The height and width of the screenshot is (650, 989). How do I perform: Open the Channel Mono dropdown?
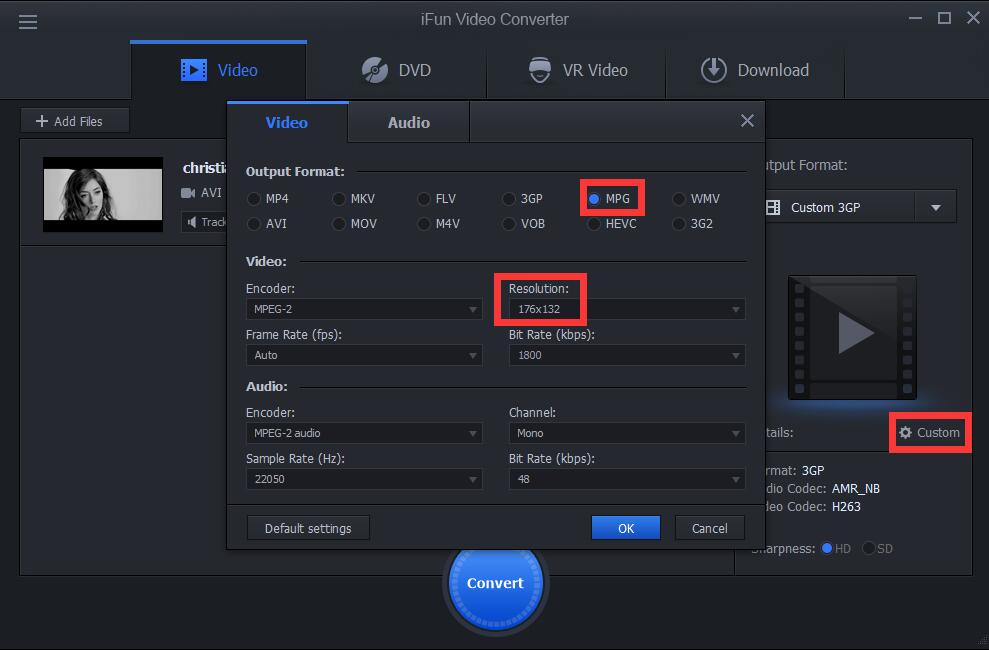[627, 433]
